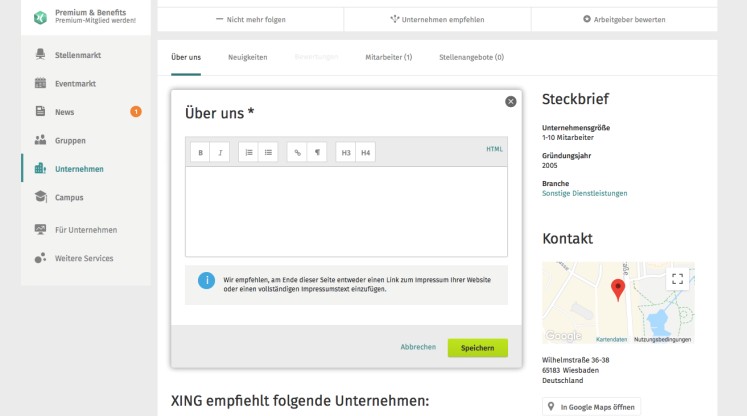Screen dimensions: 747x416
Task: Click the Gruppen sidebar icon
Action: pyautogui.click(x=41, y=140)
